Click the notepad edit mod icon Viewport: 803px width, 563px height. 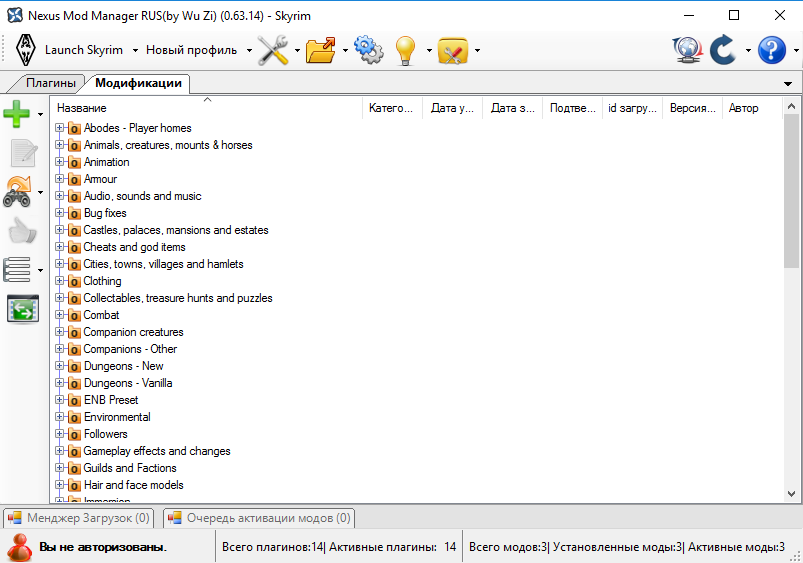[24, 153]
